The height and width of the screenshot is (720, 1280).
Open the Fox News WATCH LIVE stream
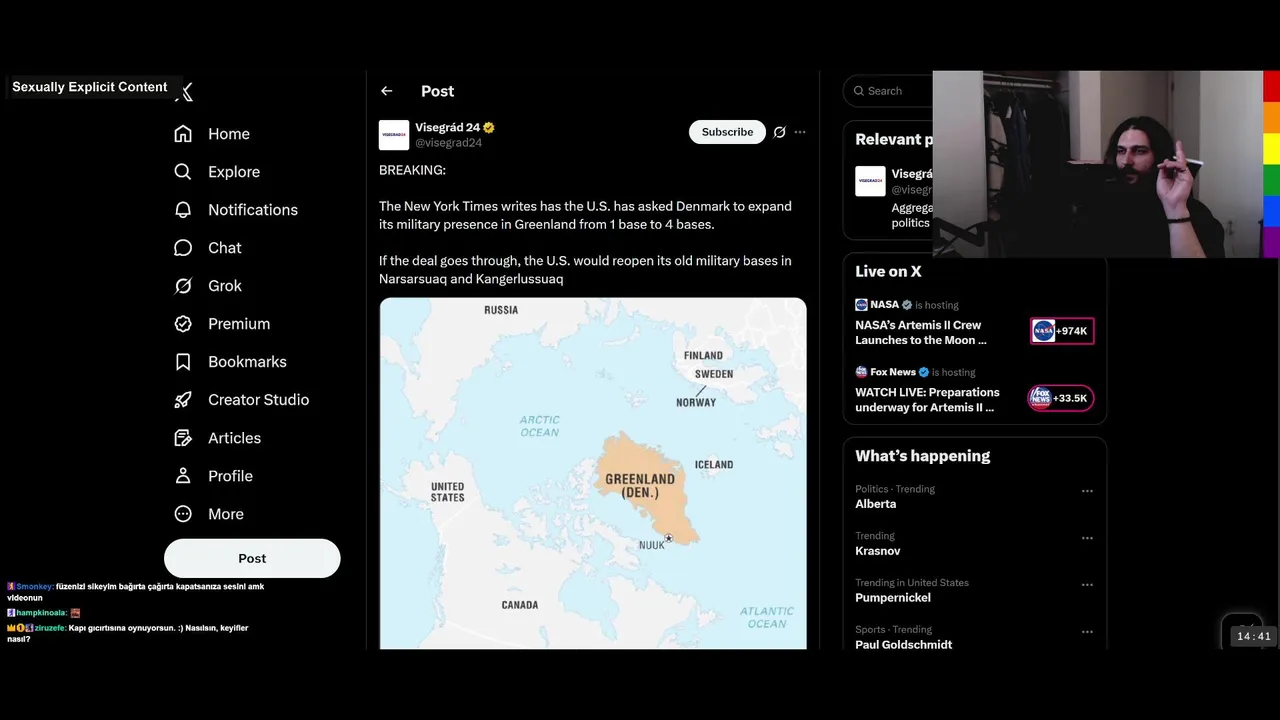tap(927, 400)
